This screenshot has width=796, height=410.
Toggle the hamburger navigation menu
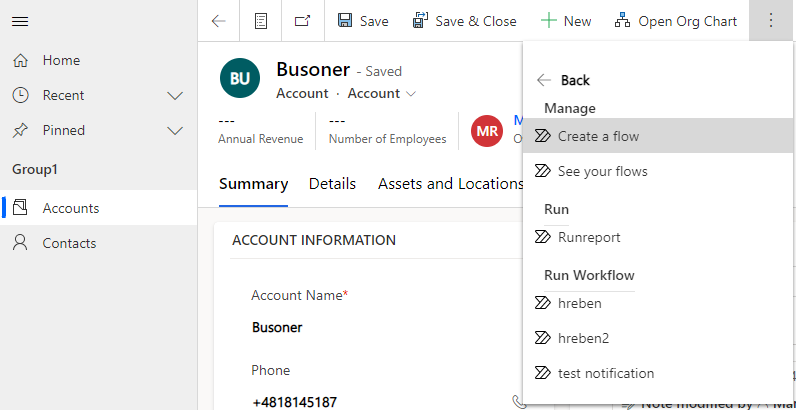pyautogui.click(x=20, y=21)
